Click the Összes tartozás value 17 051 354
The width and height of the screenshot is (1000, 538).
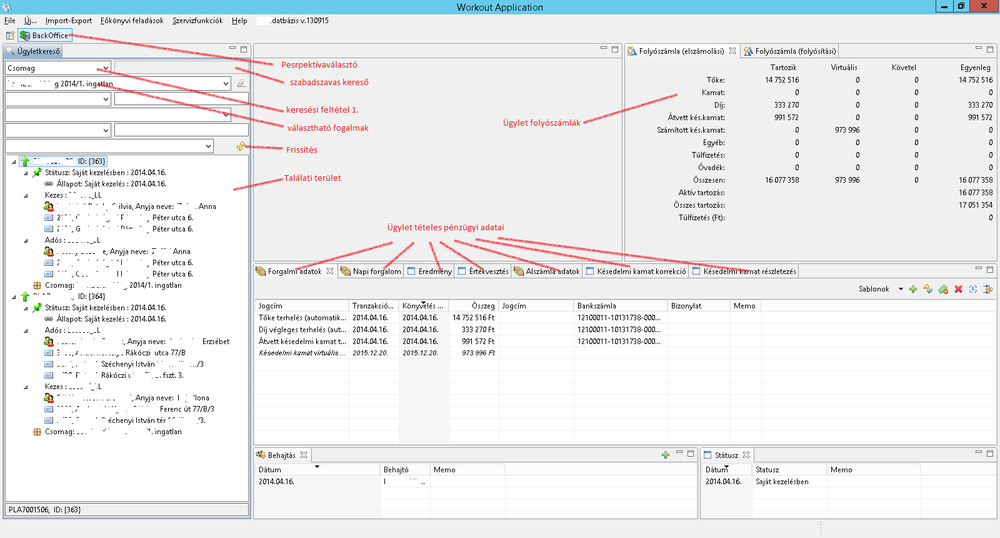975,205
